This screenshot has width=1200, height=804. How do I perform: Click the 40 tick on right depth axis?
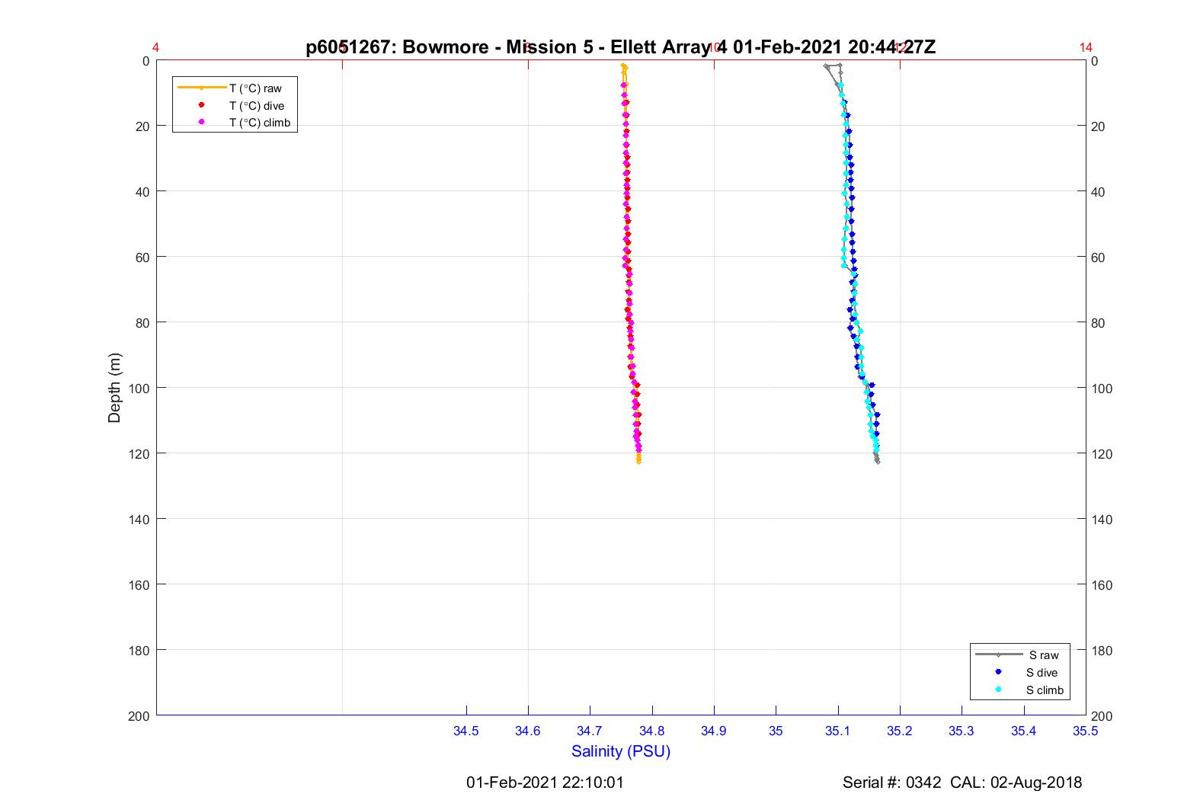tap(1099, 192)
